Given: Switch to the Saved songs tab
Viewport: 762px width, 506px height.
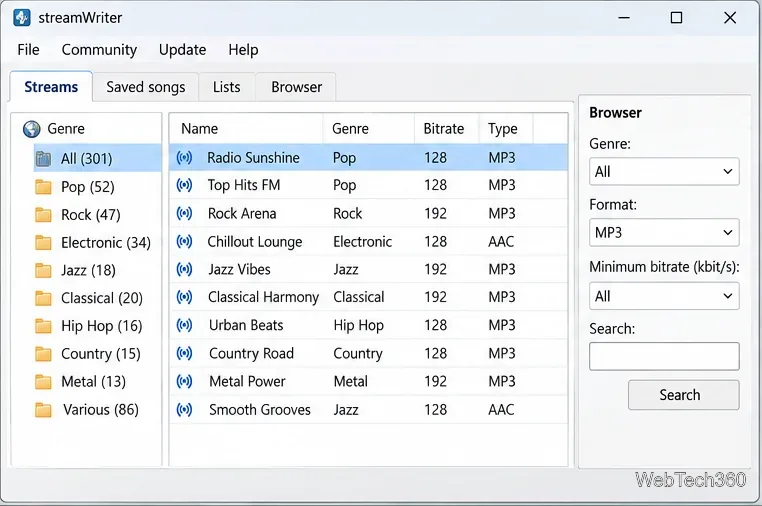Looking at the screenshot, I should click(146, 87).
